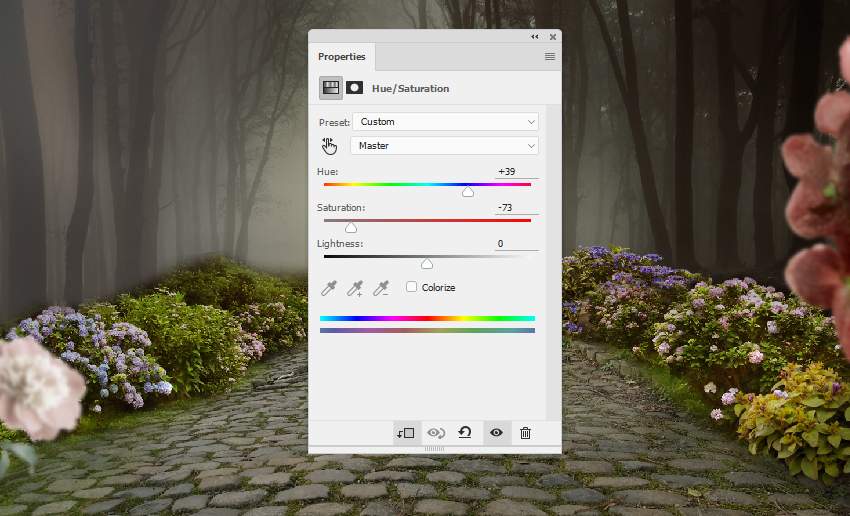Open the Master color range dropdown
This screenshot has width=850, height=516.
tap(444, 145)
